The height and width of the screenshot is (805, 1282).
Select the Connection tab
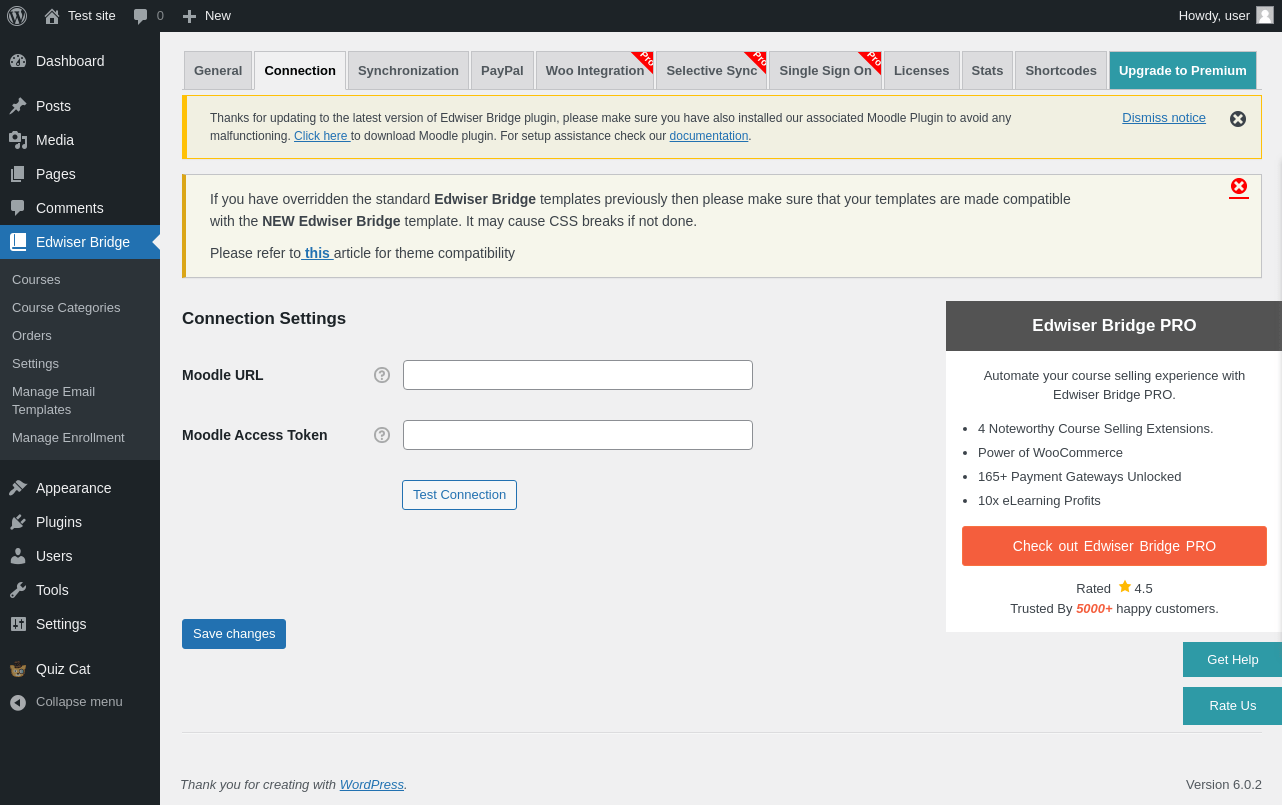[x=300, y=71]
